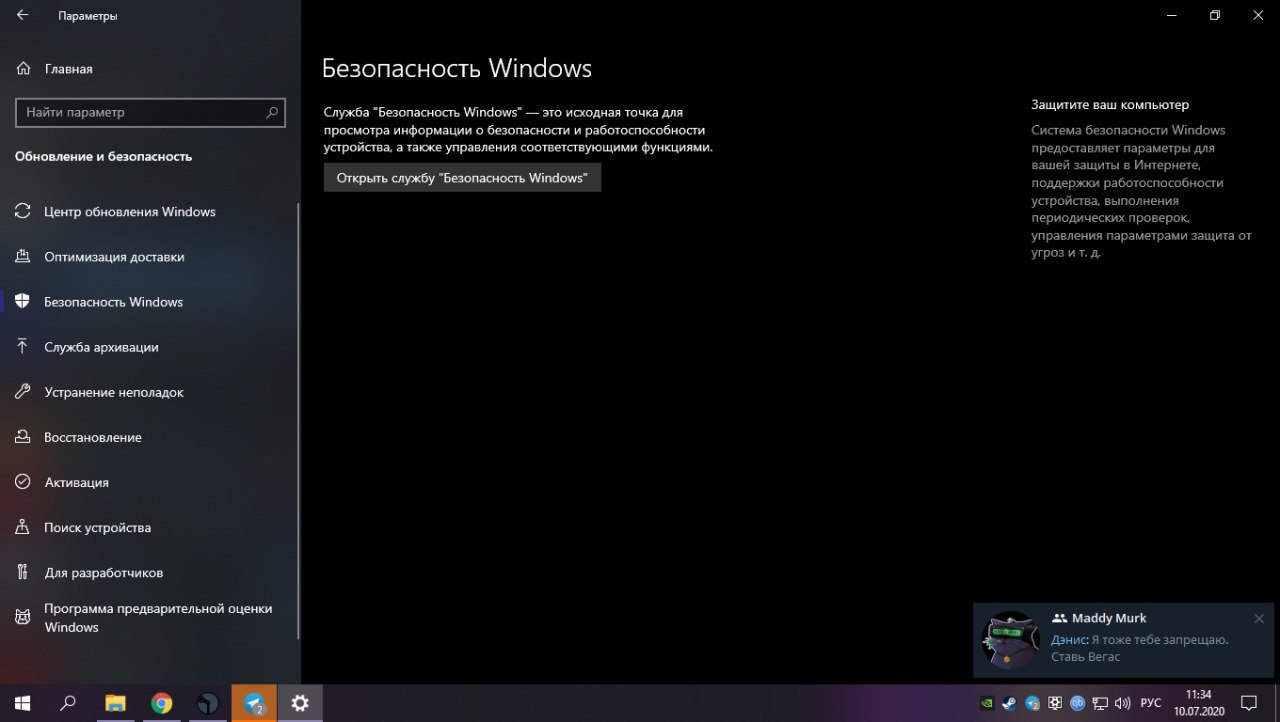Open the monitor gear tray icon
The height and width of the screenshot is (722, 1280).
[1055, 703]
